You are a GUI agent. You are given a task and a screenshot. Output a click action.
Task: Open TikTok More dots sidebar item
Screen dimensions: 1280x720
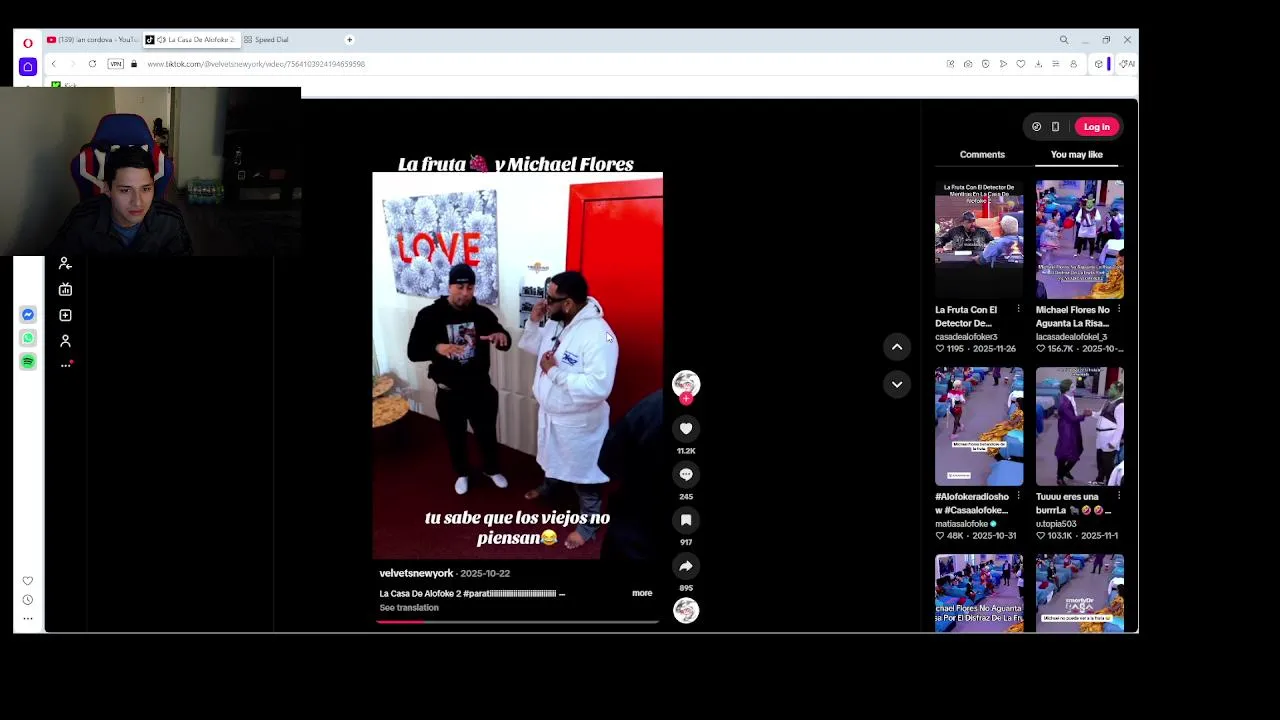(66, 365)
